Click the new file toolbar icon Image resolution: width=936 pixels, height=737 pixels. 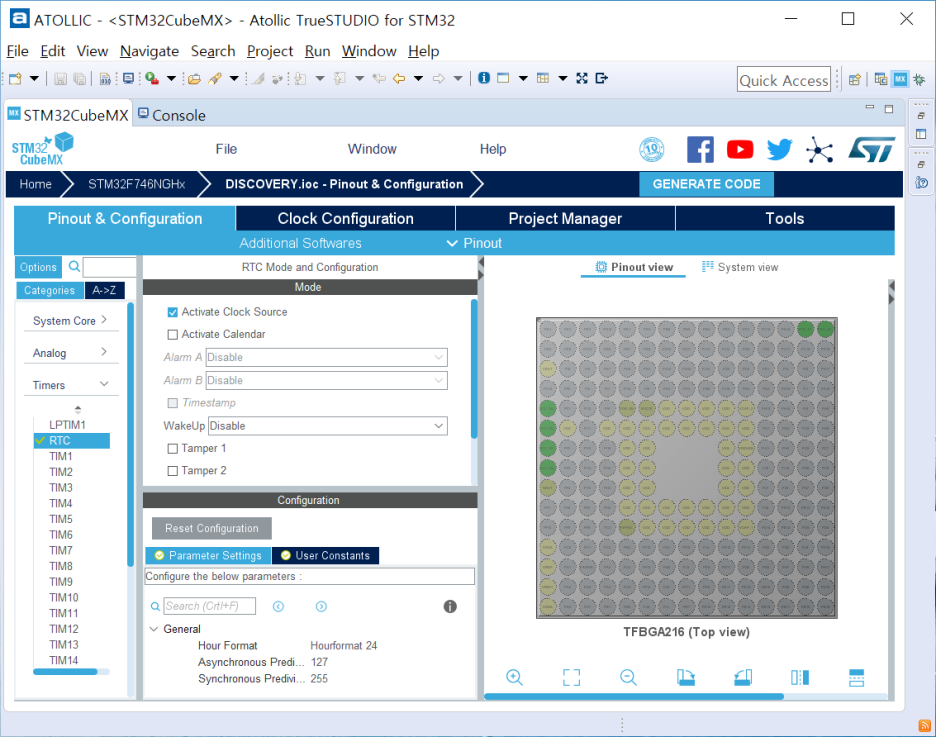coord(15,78)
